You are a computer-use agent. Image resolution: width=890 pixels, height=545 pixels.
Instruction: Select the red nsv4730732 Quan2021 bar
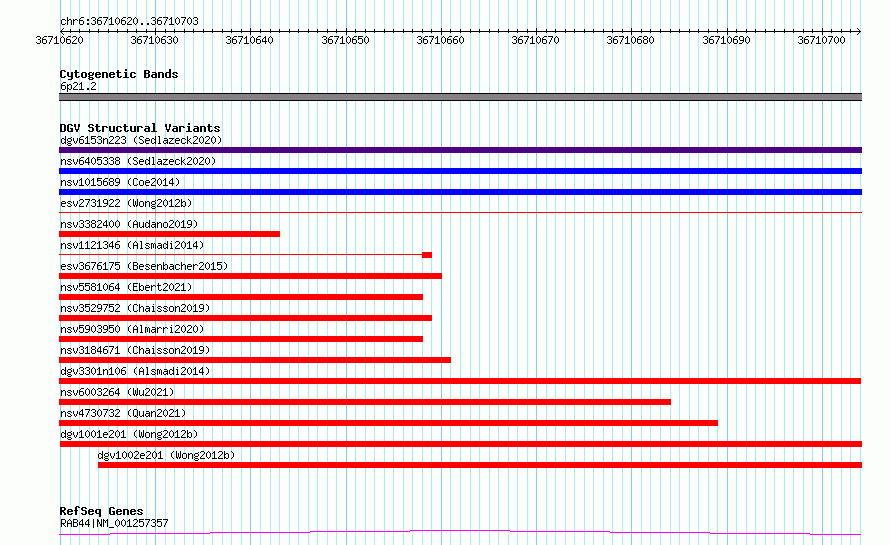point(388,423)
